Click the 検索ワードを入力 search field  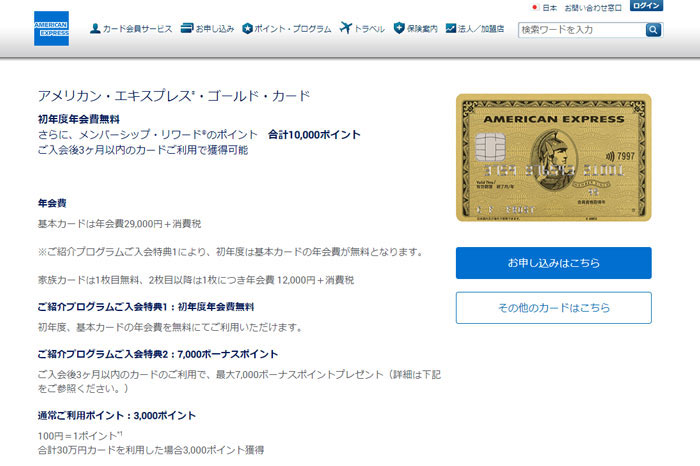click(582, 30)
